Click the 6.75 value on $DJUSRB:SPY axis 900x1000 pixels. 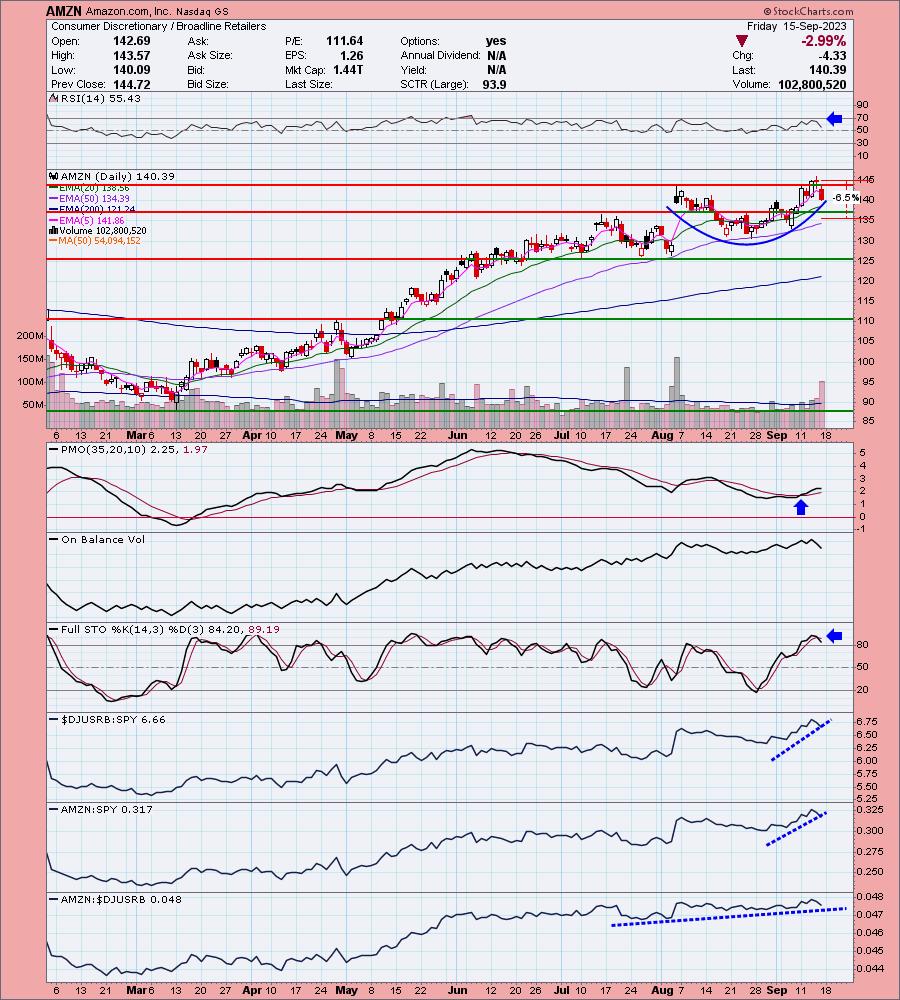867,721
